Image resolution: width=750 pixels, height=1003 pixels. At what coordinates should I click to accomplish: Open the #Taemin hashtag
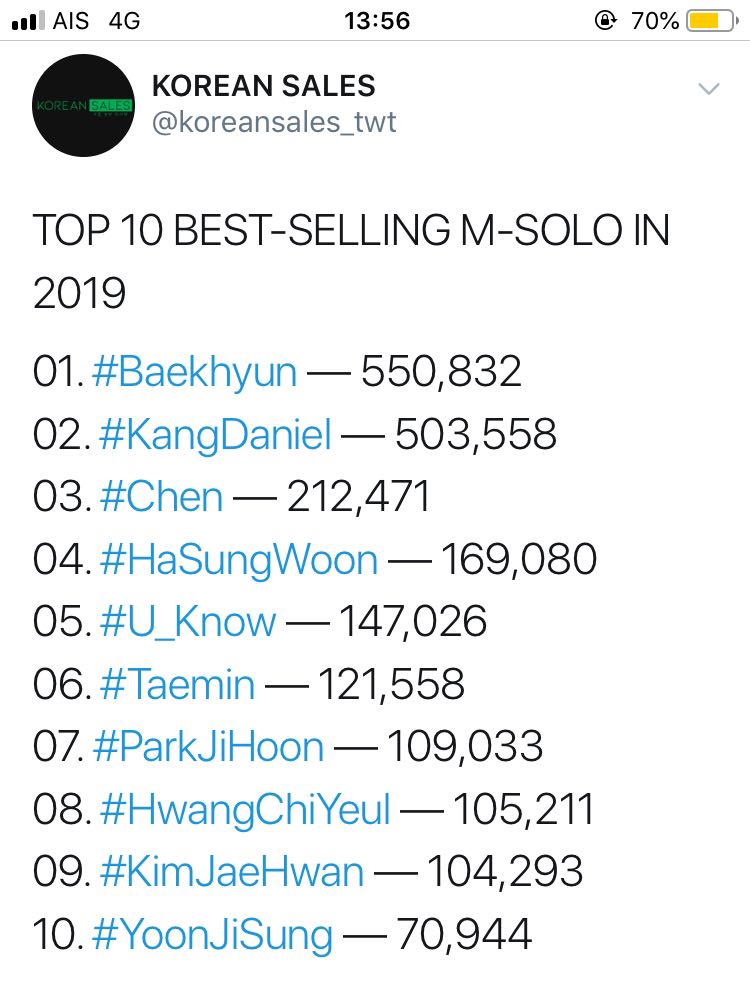(x=177, y=684)
